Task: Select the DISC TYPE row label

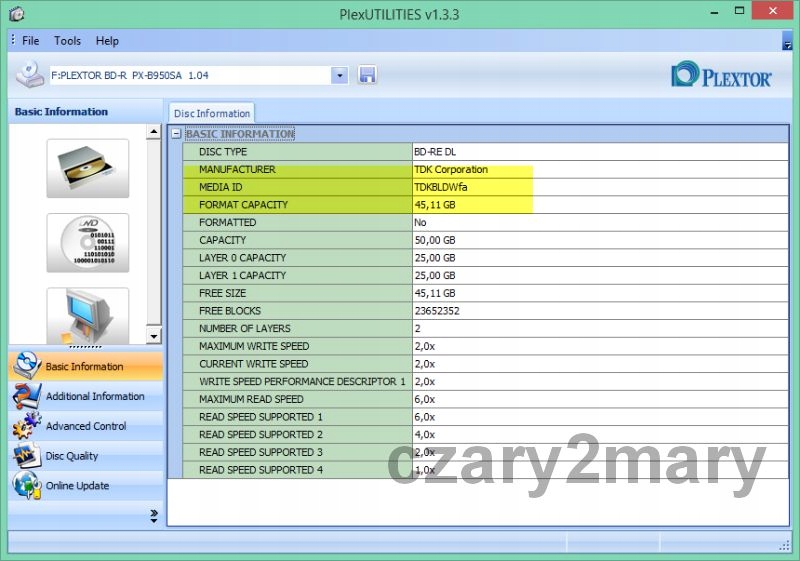Action: pyautogui.click(x=223, y=152)
